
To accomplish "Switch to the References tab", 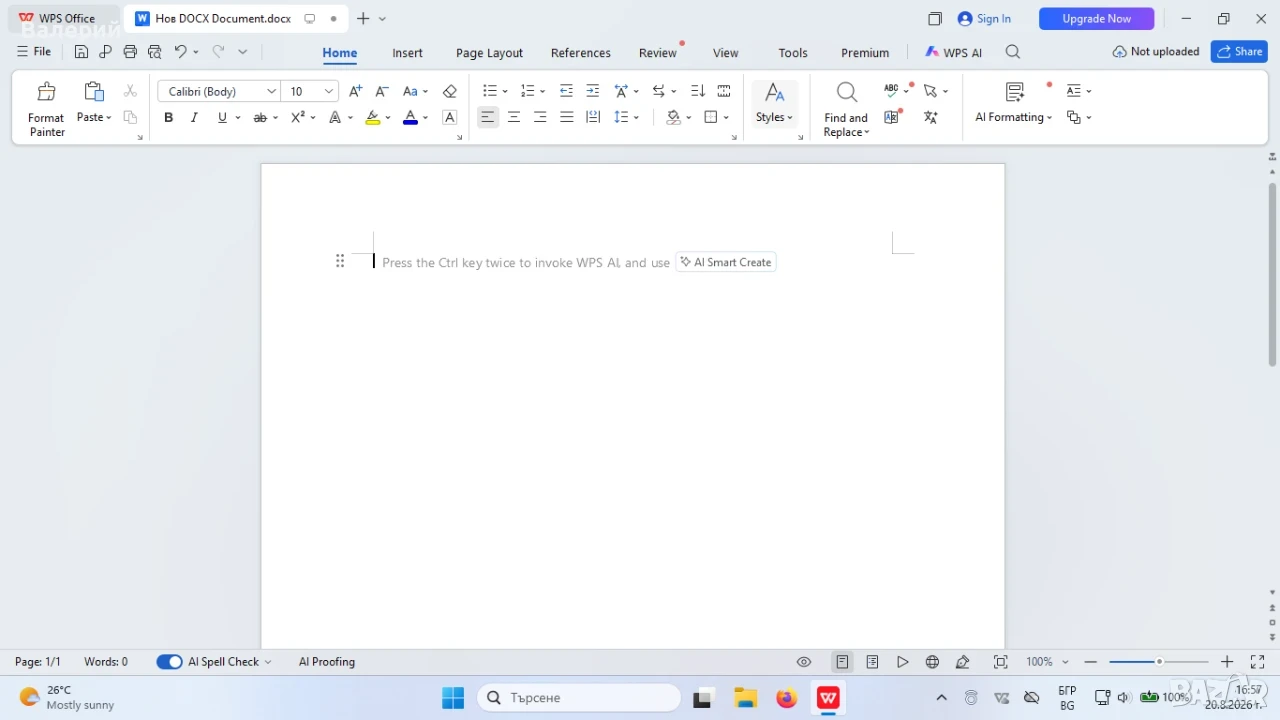I will coord(580,53).
